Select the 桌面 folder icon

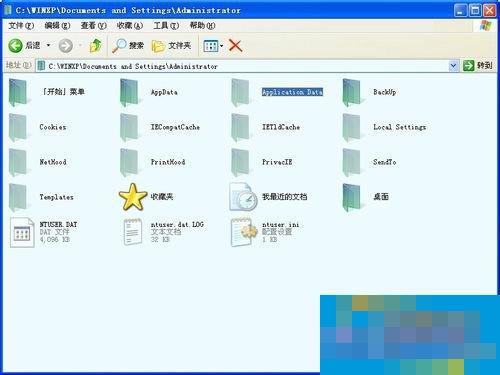click(352, 197)
